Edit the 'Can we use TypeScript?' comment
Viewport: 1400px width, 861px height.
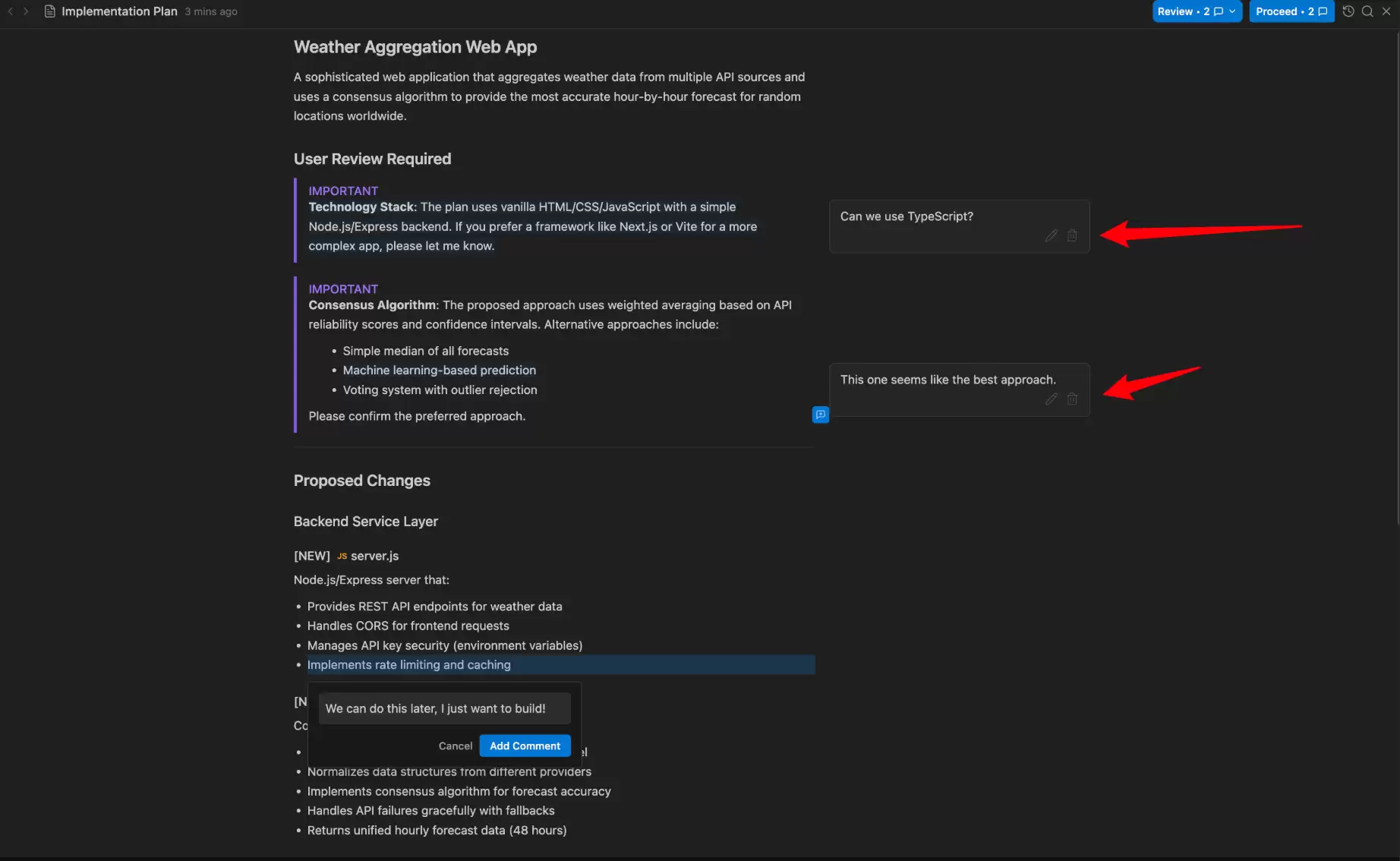click(1052, 235)
